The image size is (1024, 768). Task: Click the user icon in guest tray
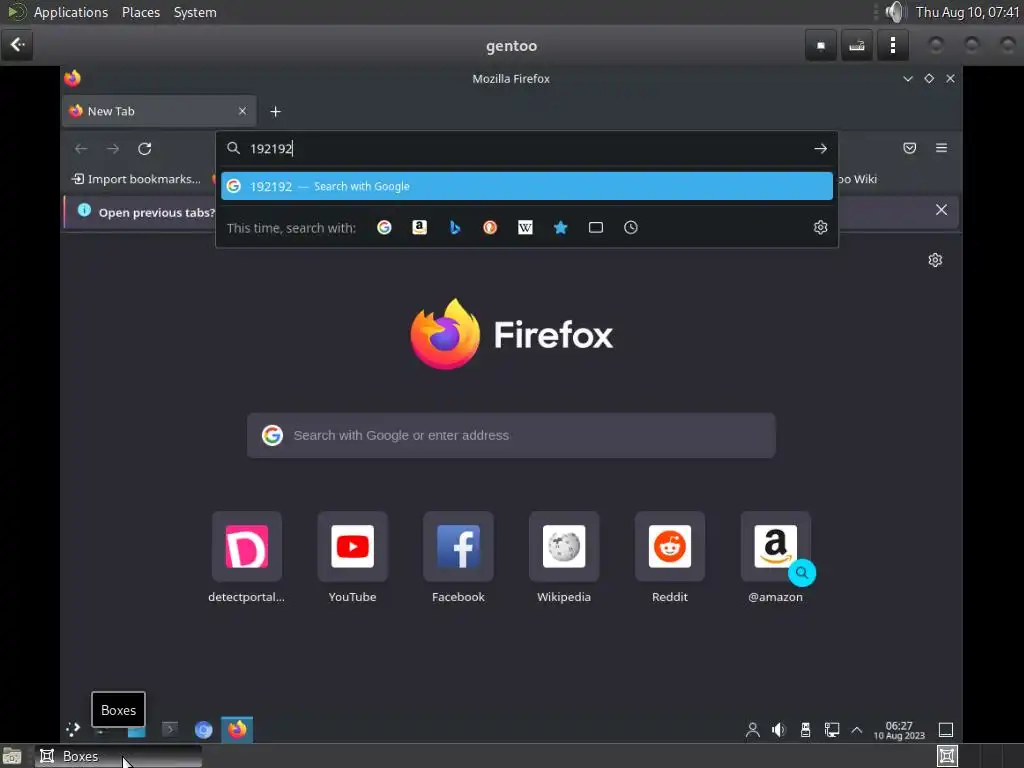click(x=752, y=729)
